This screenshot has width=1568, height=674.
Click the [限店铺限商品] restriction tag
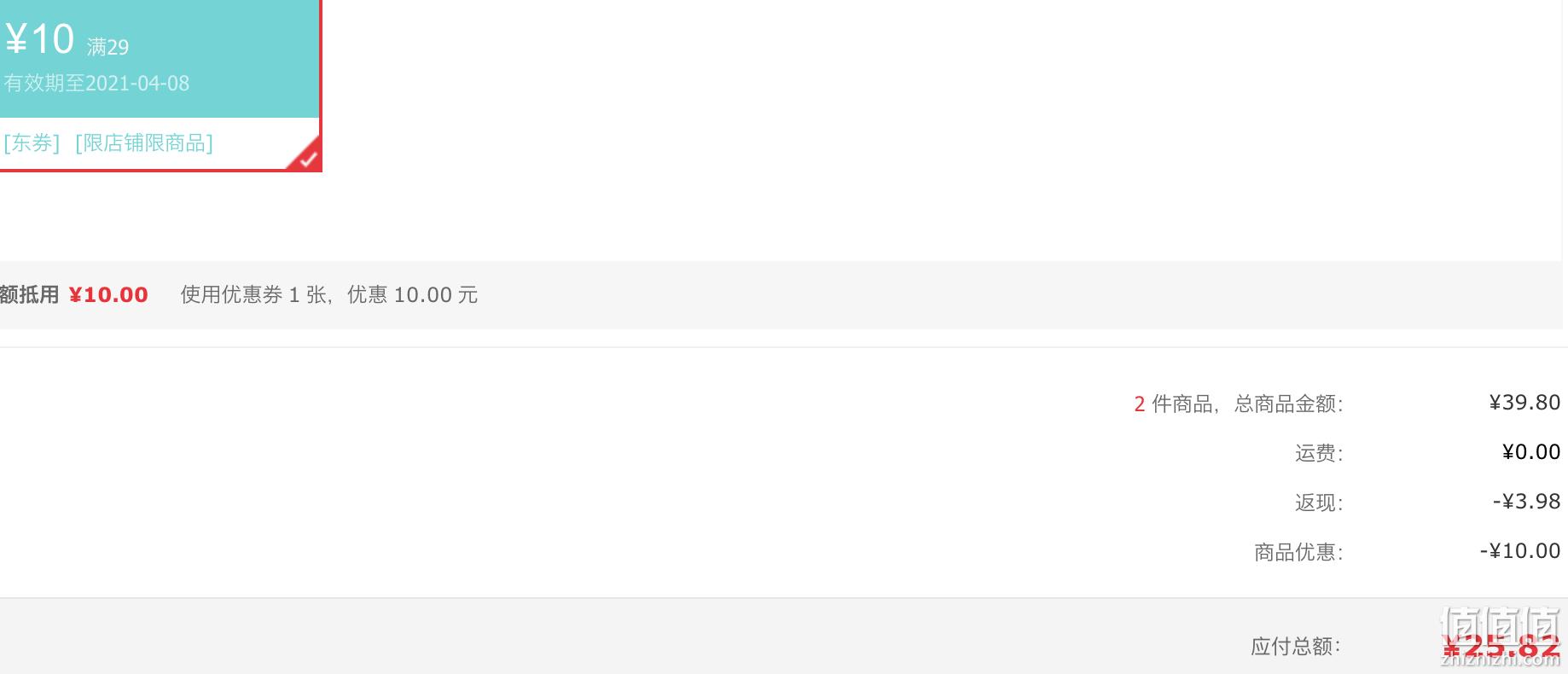coord(144,142)
